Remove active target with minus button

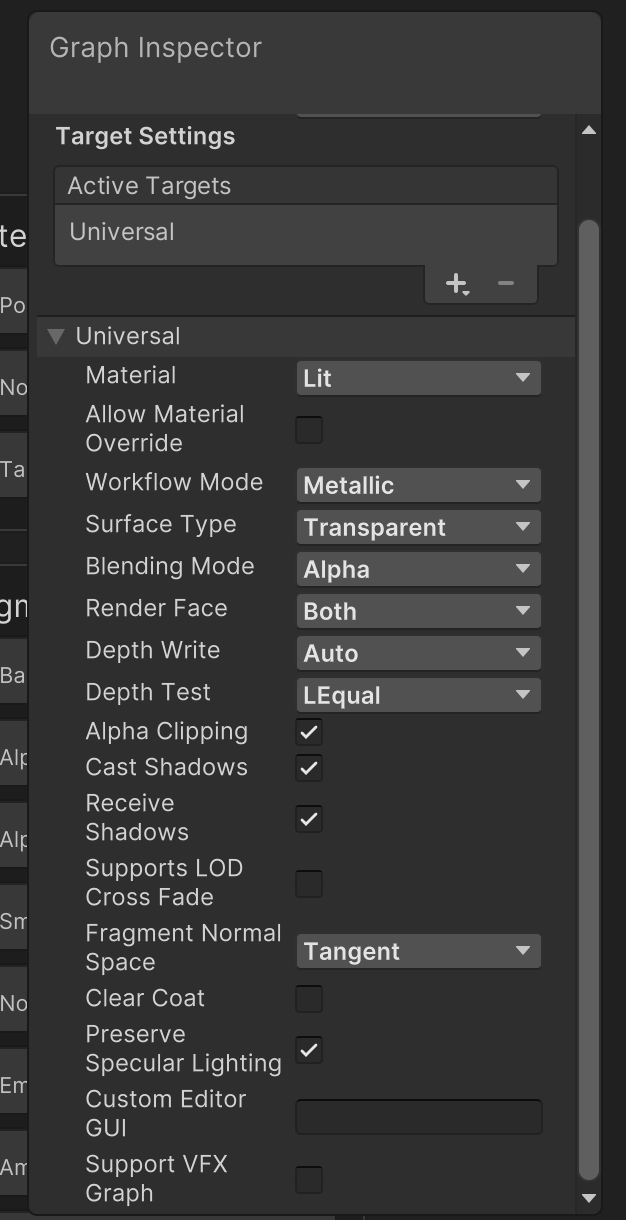pyautogui.click(x=506, y=283)
